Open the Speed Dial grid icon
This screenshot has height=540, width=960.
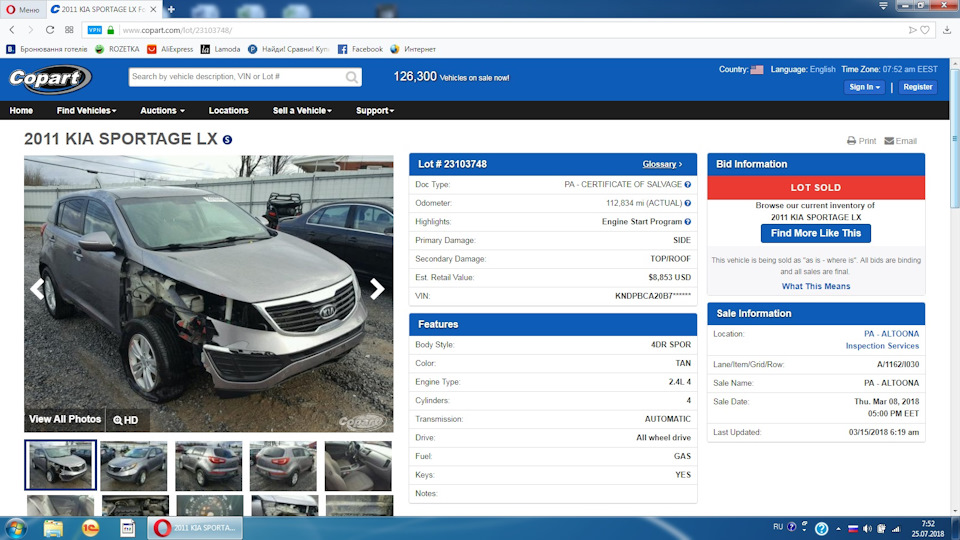69,29
